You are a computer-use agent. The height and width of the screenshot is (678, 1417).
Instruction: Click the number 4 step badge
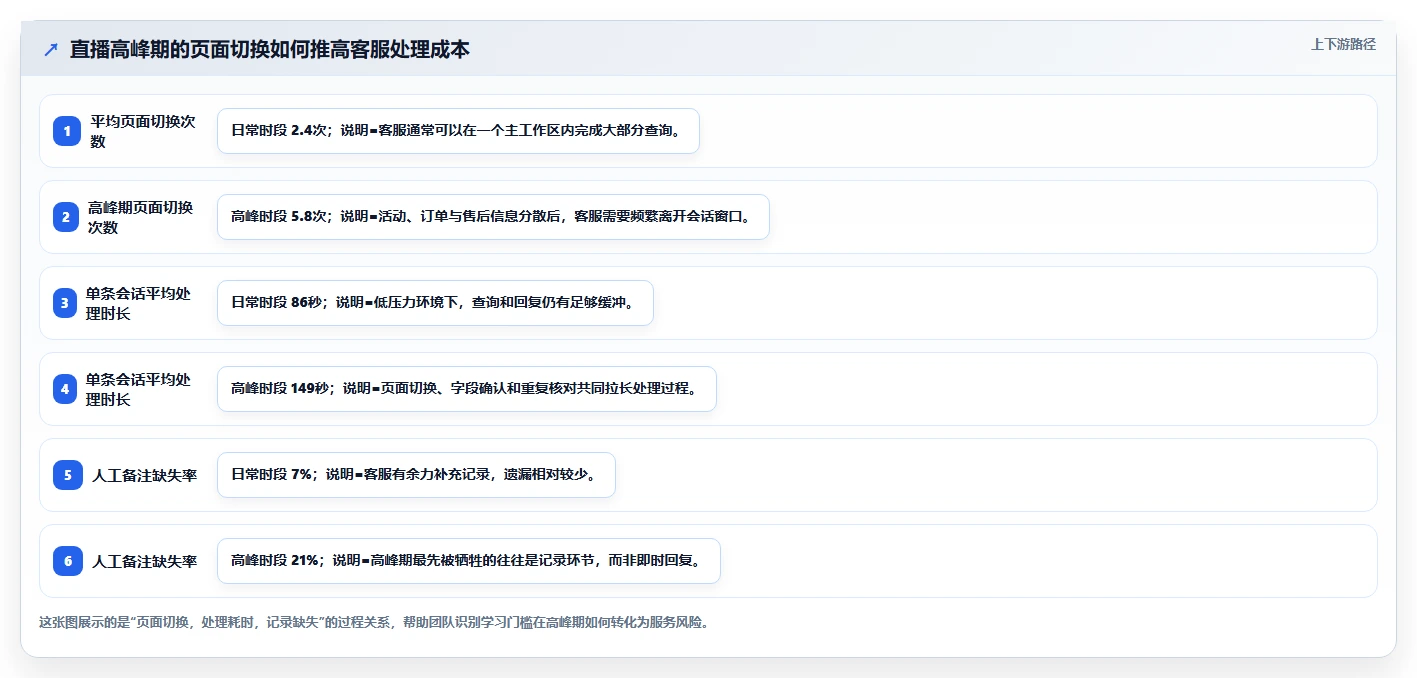[x=64, y=389]
